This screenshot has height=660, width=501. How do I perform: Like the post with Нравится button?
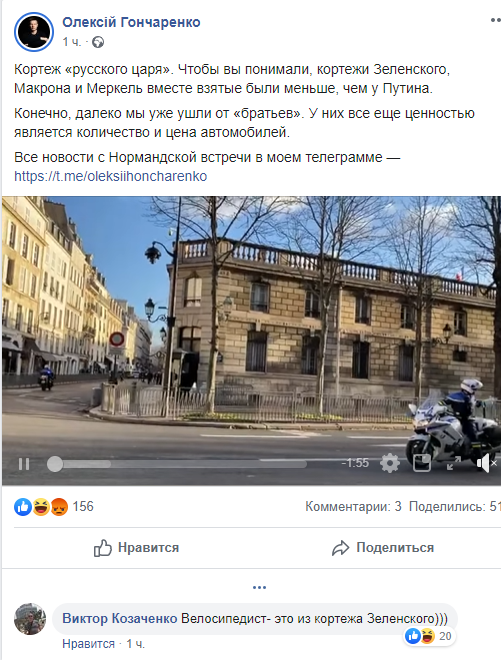point(136,548)
